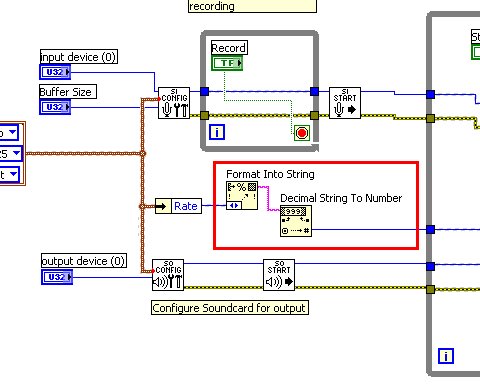Select the SI CONFIG sound input node
Image resolution: width=480 pixels, height=387 pixels.
point(174,103)
